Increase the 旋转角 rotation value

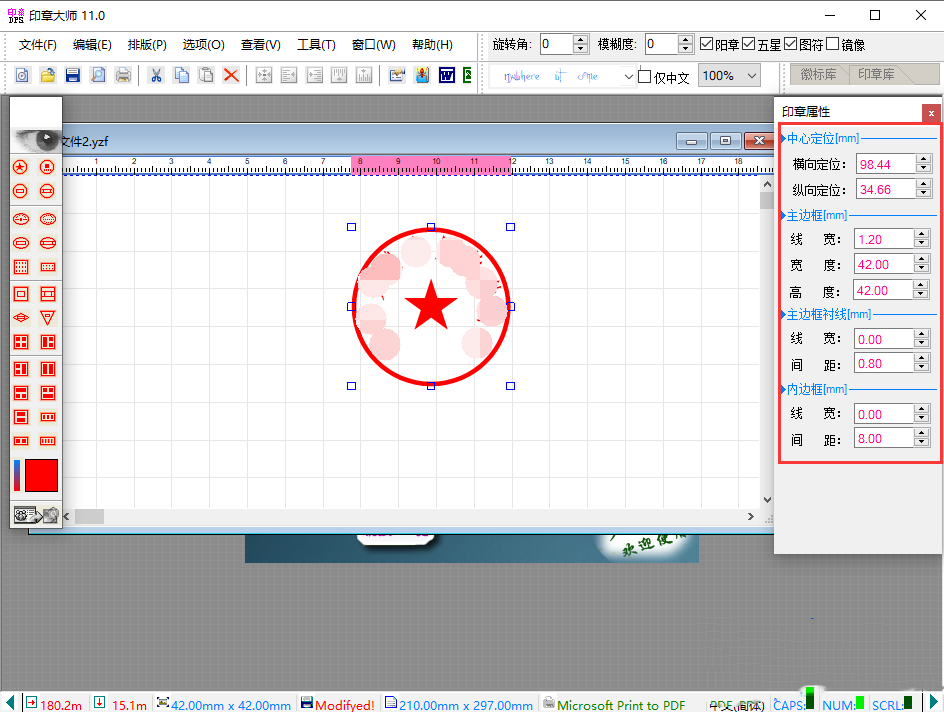pyautogui.click(x=580, y=40)
